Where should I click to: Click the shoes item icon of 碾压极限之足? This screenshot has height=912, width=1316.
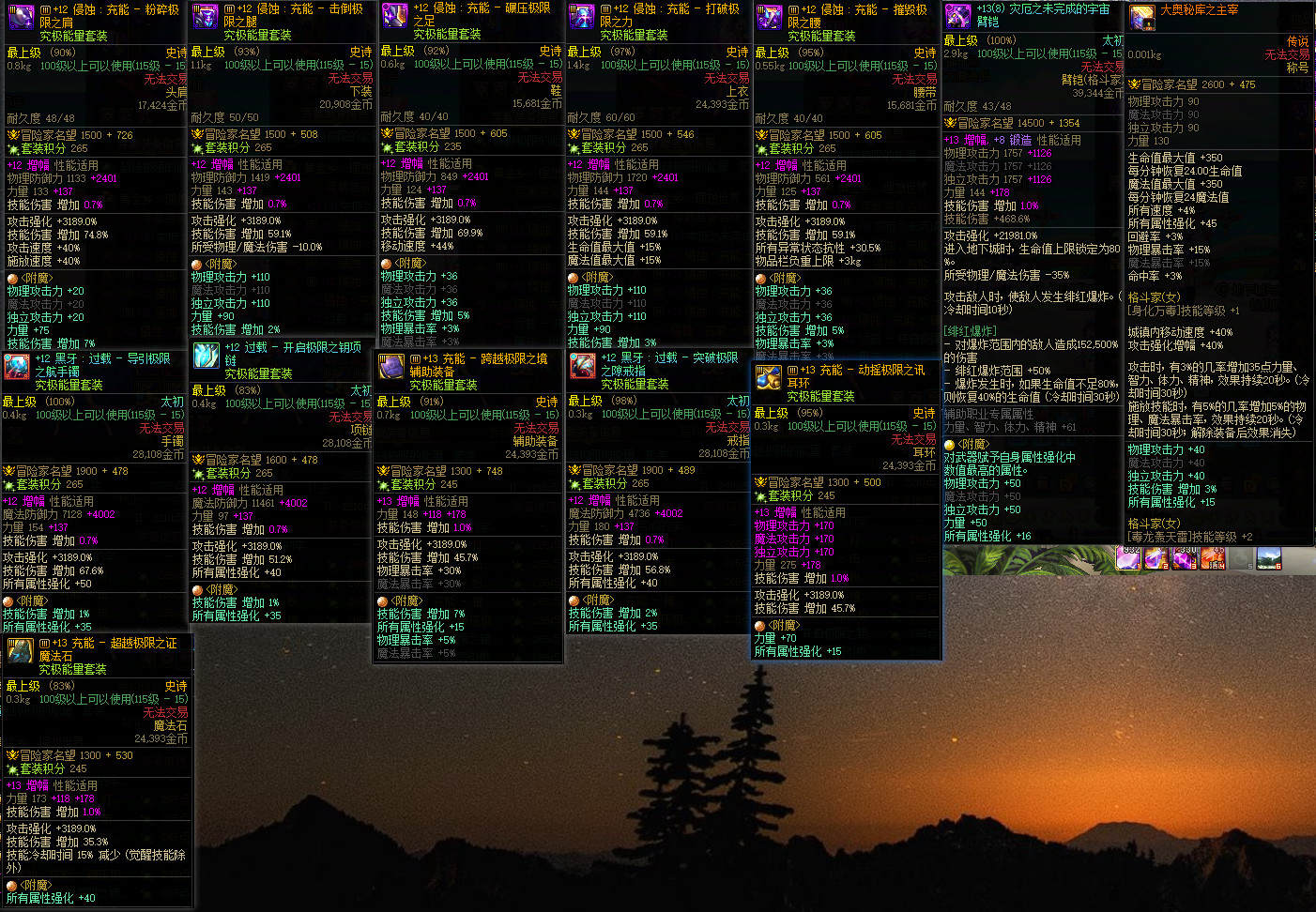click(394, 15)
